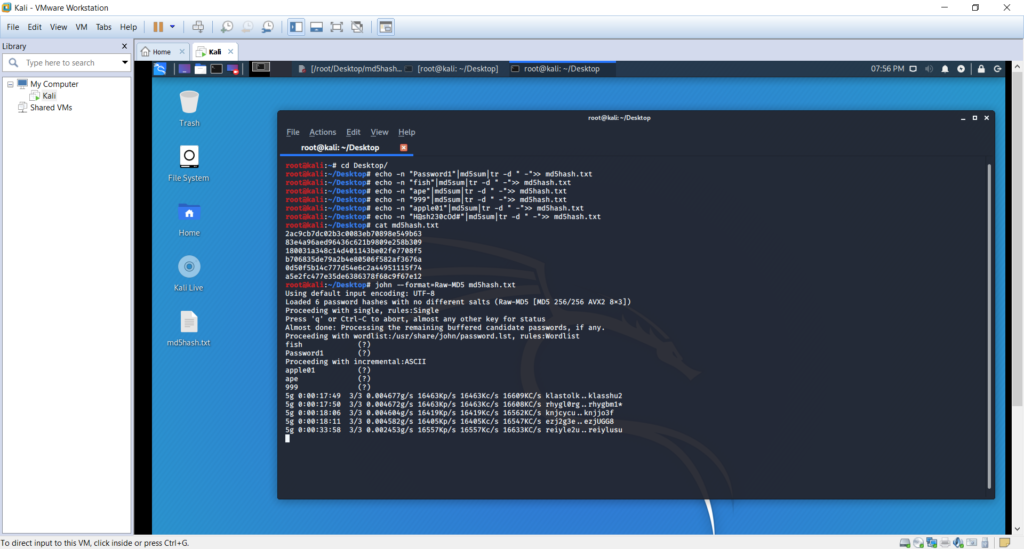The image size is (1024, 549).
Task: Click the CD/DVD drive status icon
Action: (x=918, y=543)
